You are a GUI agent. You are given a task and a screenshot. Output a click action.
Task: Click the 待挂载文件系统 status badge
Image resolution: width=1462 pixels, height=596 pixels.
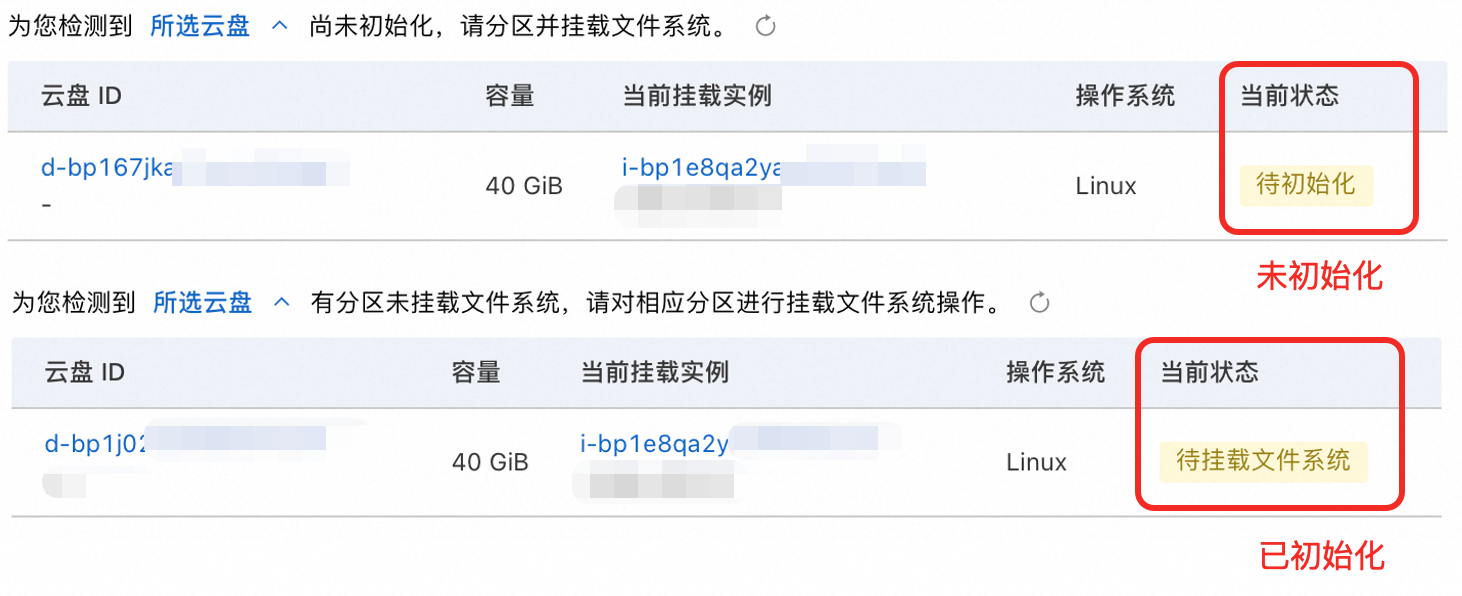coord(1264,460)
